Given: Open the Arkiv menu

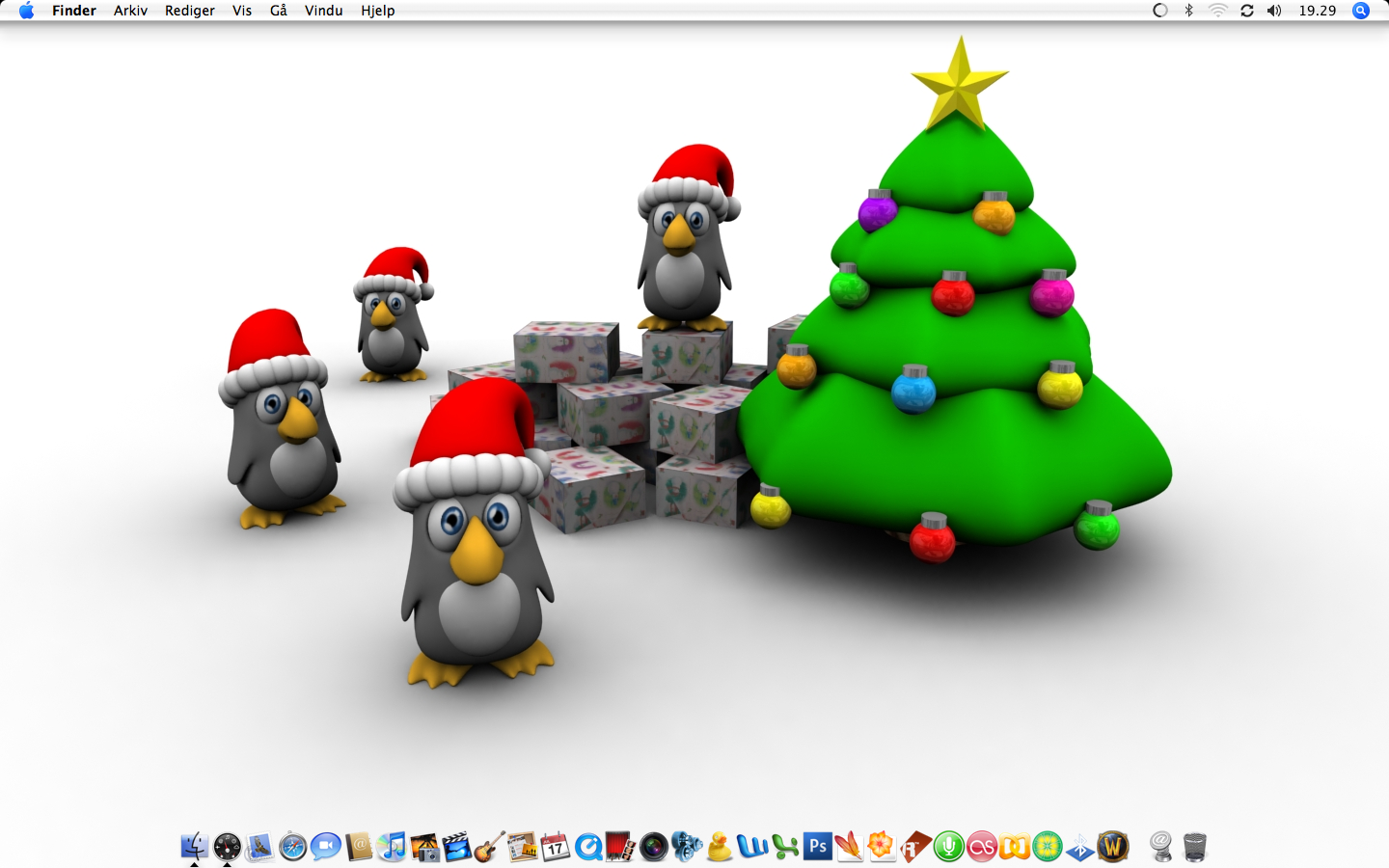Looking at the screenshot, I should [x=130, y=11].
